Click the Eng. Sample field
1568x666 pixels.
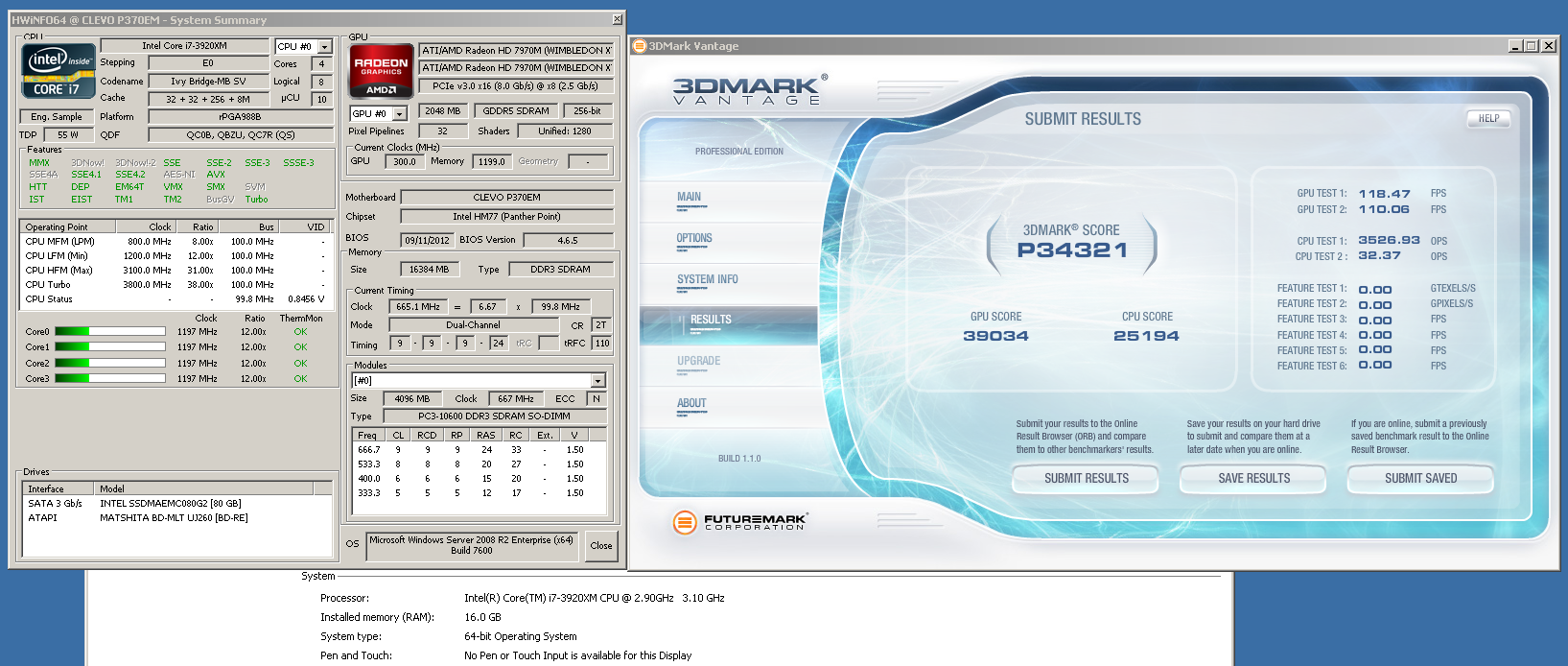click(57, 117)
